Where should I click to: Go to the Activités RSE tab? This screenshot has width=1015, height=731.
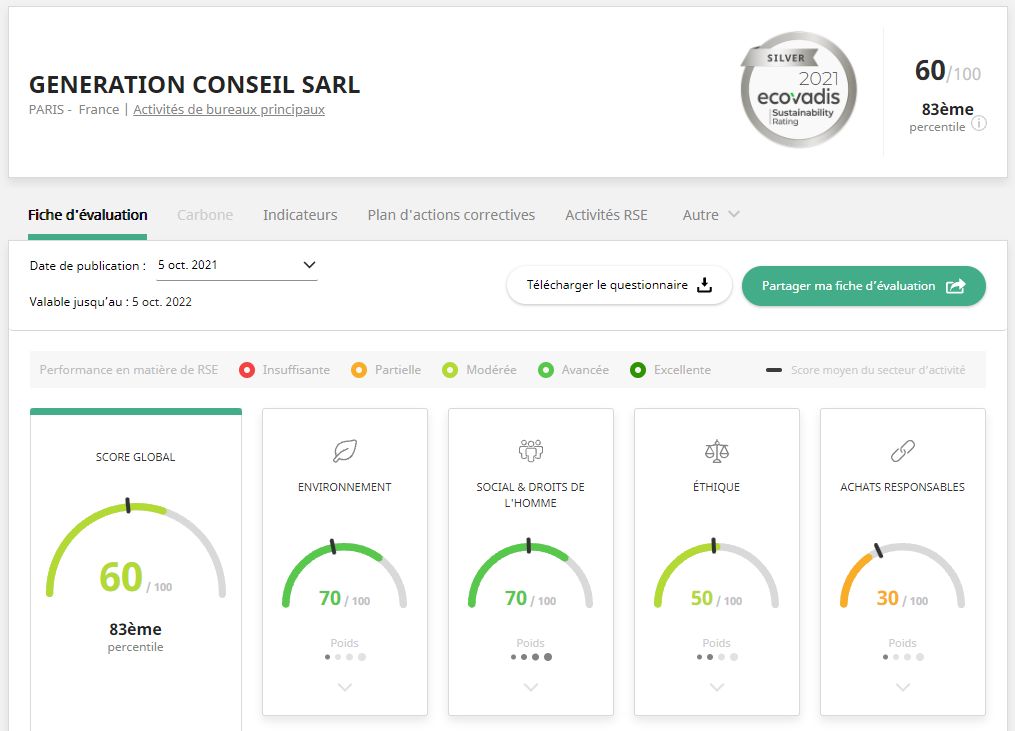pyautogui.click(x=606, y=215)
